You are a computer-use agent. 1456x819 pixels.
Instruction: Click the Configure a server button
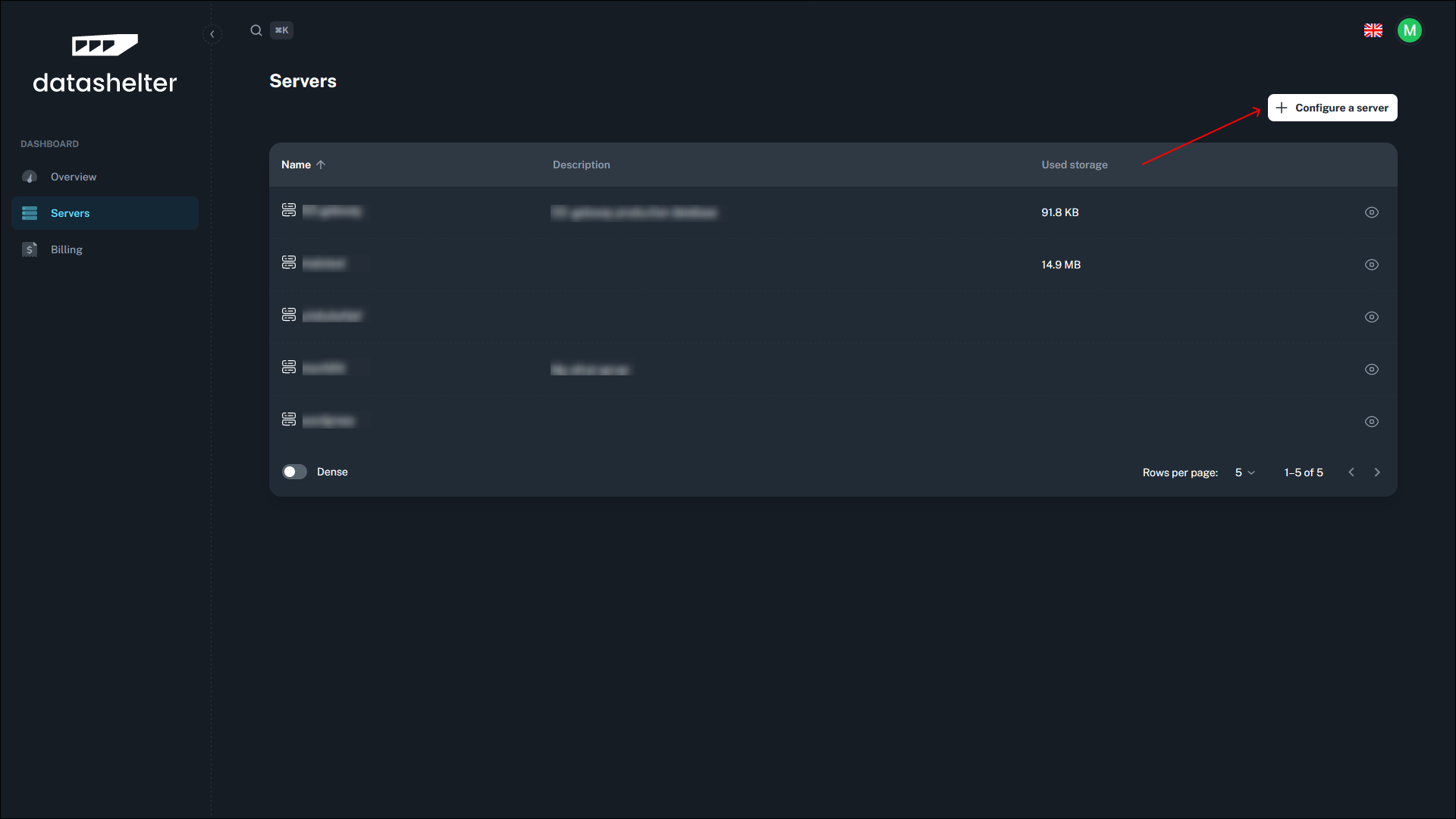[1332, 108]
